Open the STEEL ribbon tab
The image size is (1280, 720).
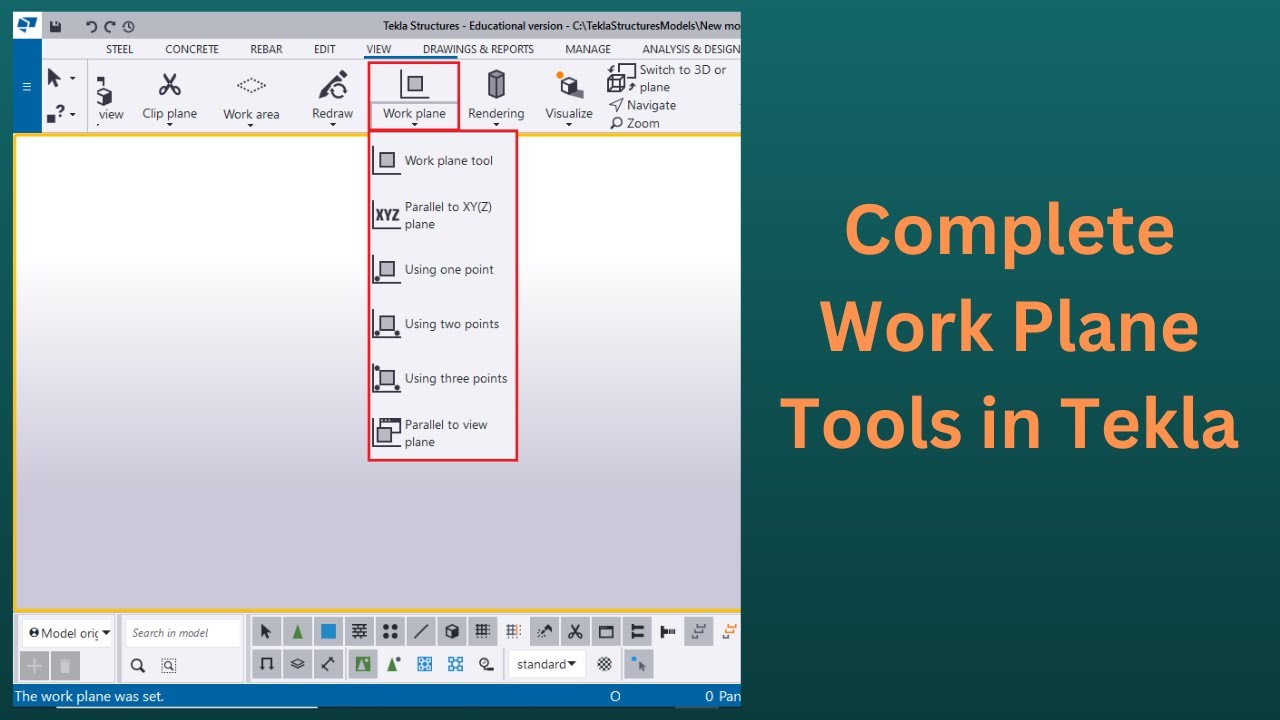tap(119, 49)
